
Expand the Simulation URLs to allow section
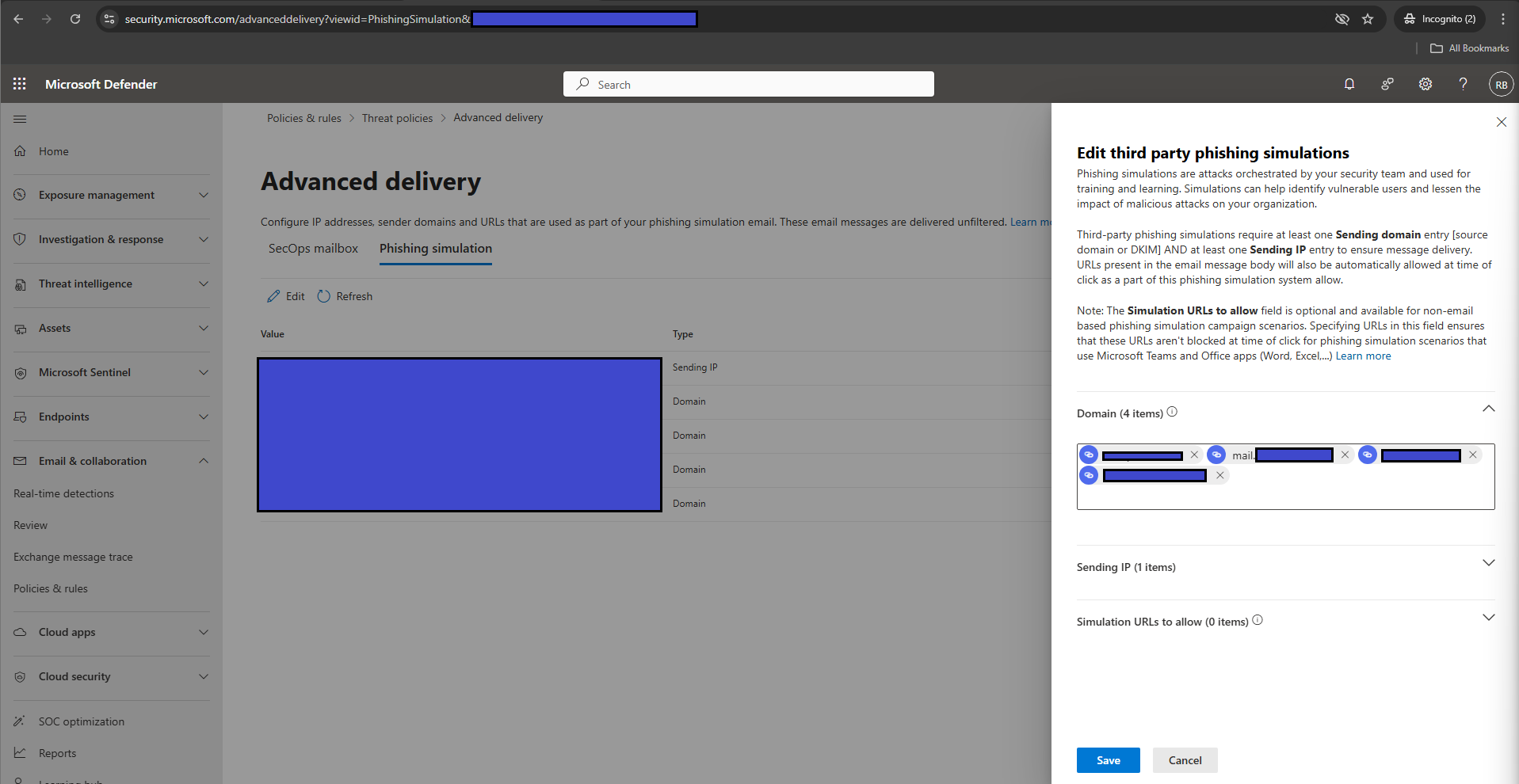1488,617
